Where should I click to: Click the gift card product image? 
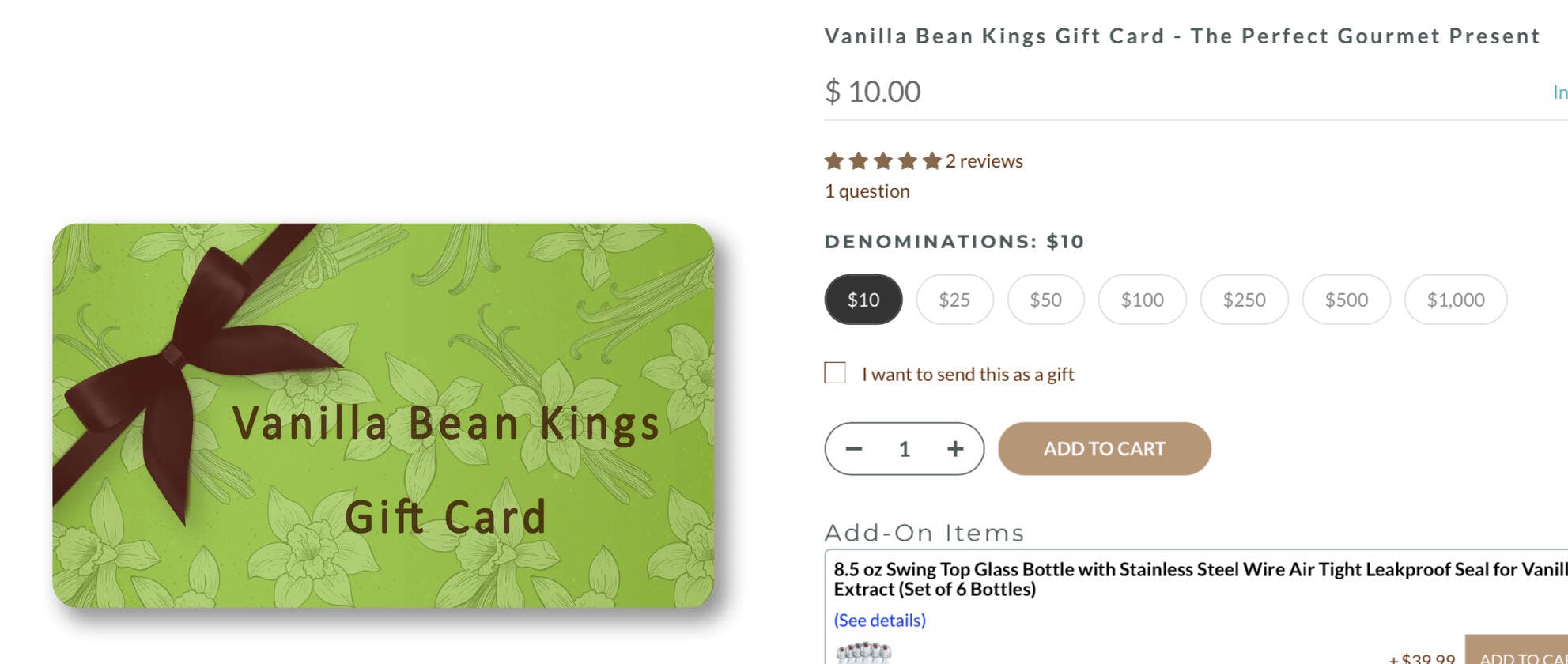coord(383,416)
